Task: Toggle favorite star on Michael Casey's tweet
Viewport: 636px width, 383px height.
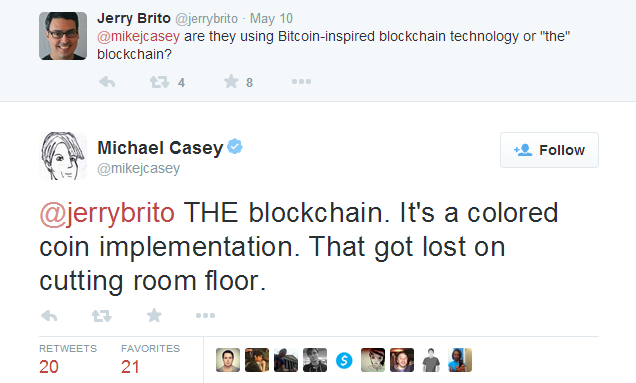Action: [x=154, y=315]
